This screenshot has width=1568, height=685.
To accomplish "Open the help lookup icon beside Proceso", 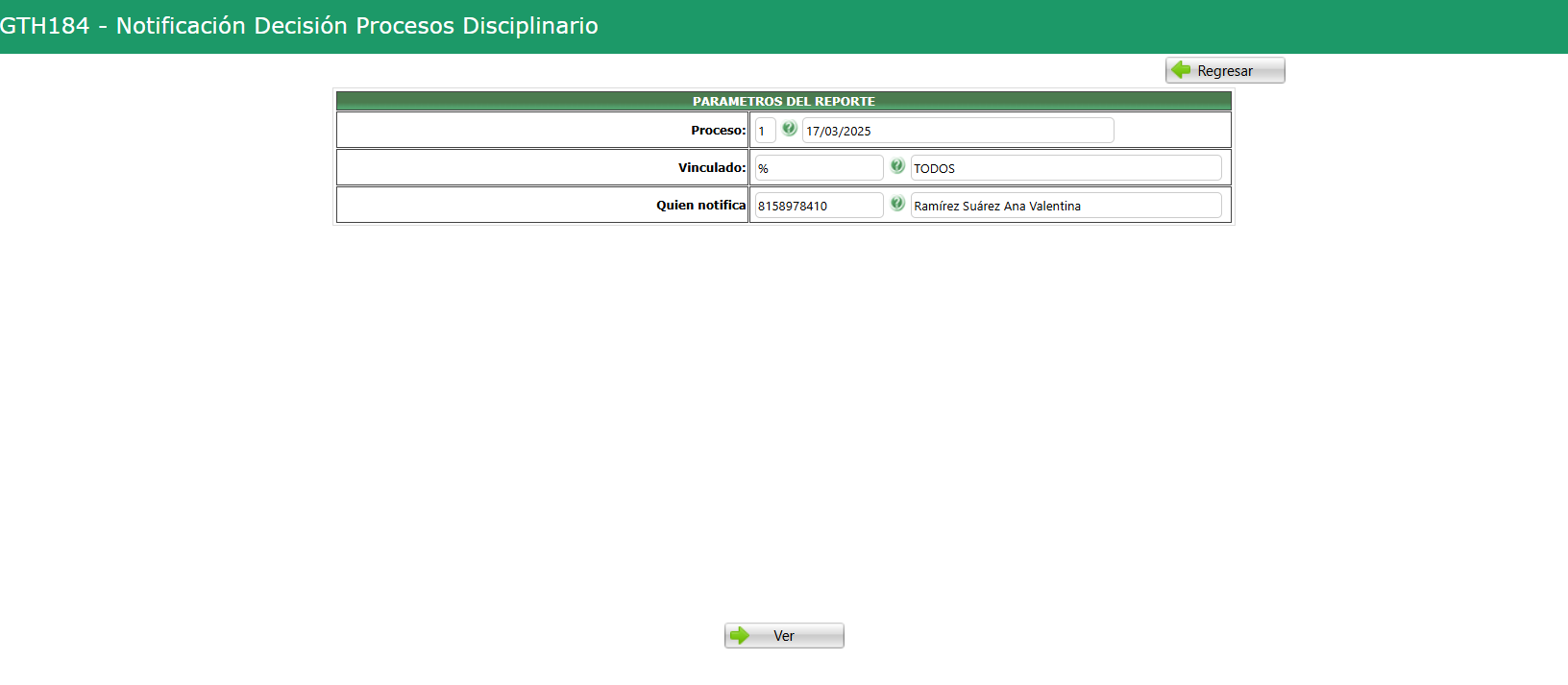I will pos(789,129).
